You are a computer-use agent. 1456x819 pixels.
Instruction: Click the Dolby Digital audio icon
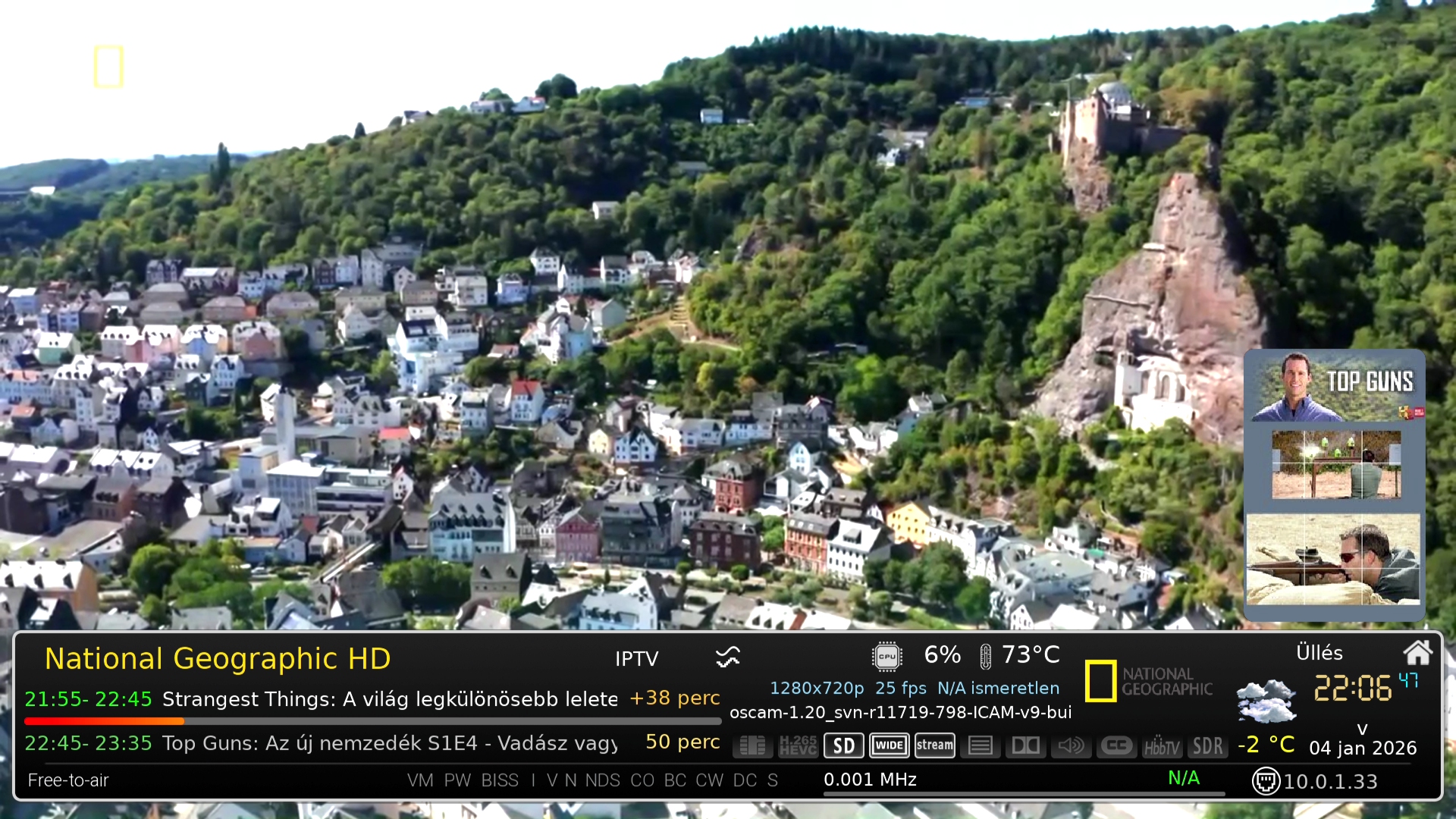1025,745
